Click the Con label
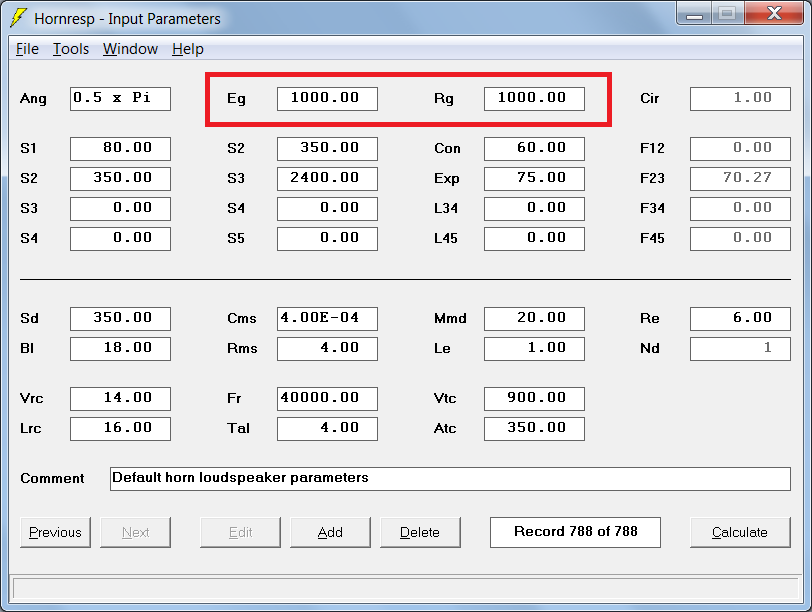This screenshot has width=812, height=612. (447, 149)
